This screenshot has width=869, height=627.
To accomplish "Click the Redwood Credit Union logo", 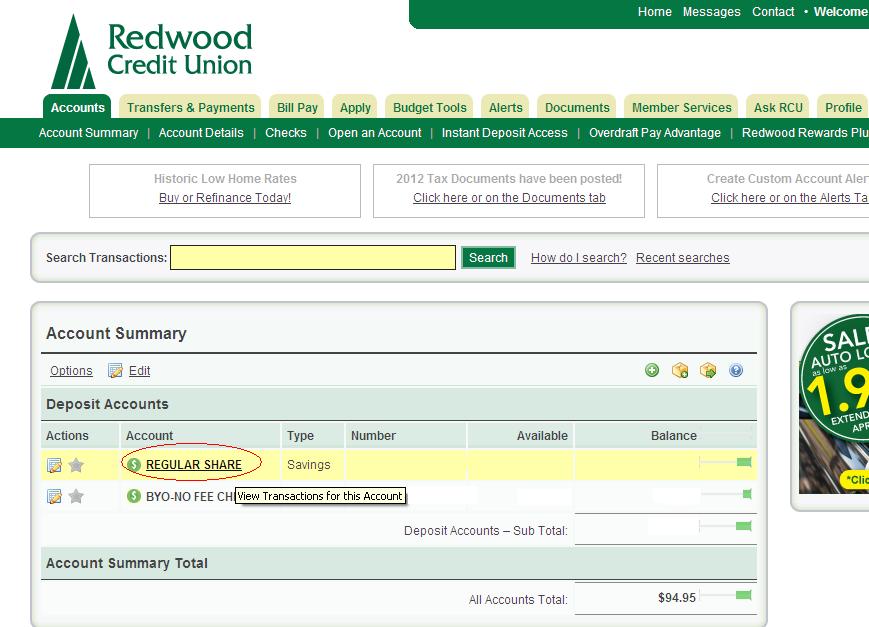I will click(x=152, y=52).
